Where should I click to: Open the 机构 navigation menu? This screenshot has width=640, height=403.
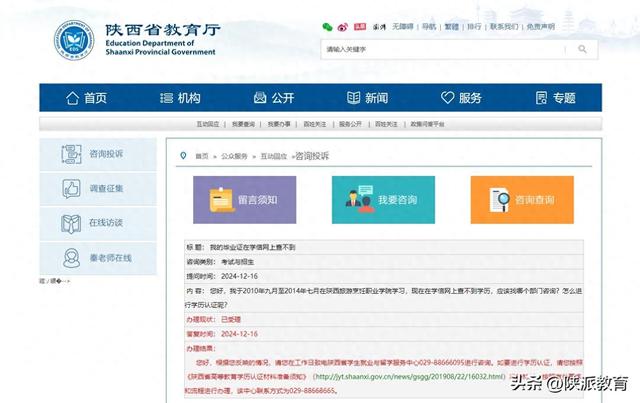[x=179, y=97]
